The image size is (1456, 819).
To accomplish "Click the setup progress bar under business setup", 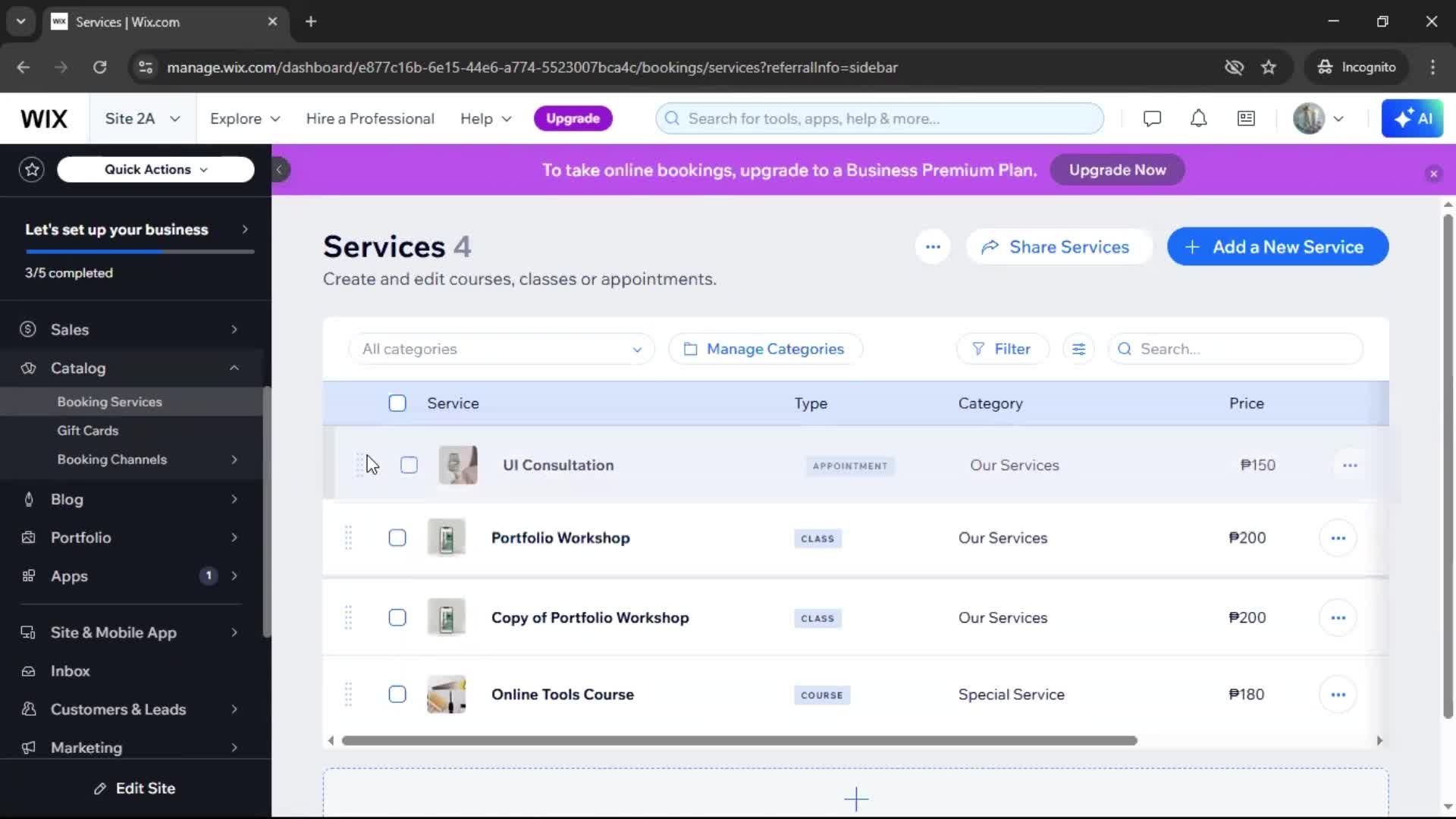I will pyautogui.click(x=140, y=251).
